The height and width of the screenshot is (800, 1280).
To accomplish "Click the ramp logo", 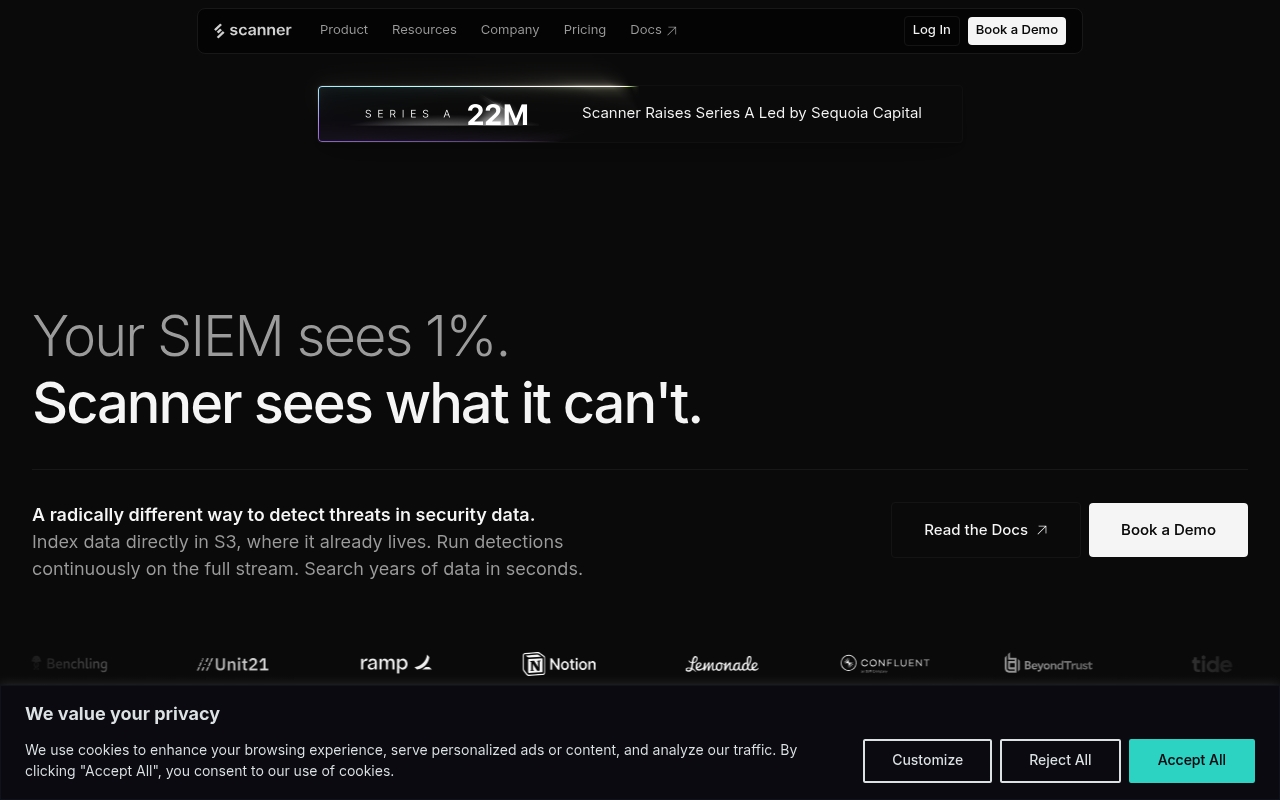I will 396,663.
